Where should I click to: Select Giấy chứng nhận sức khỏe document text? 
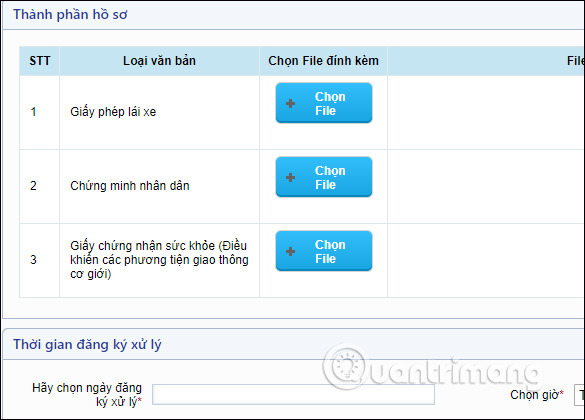click(159, 260)
